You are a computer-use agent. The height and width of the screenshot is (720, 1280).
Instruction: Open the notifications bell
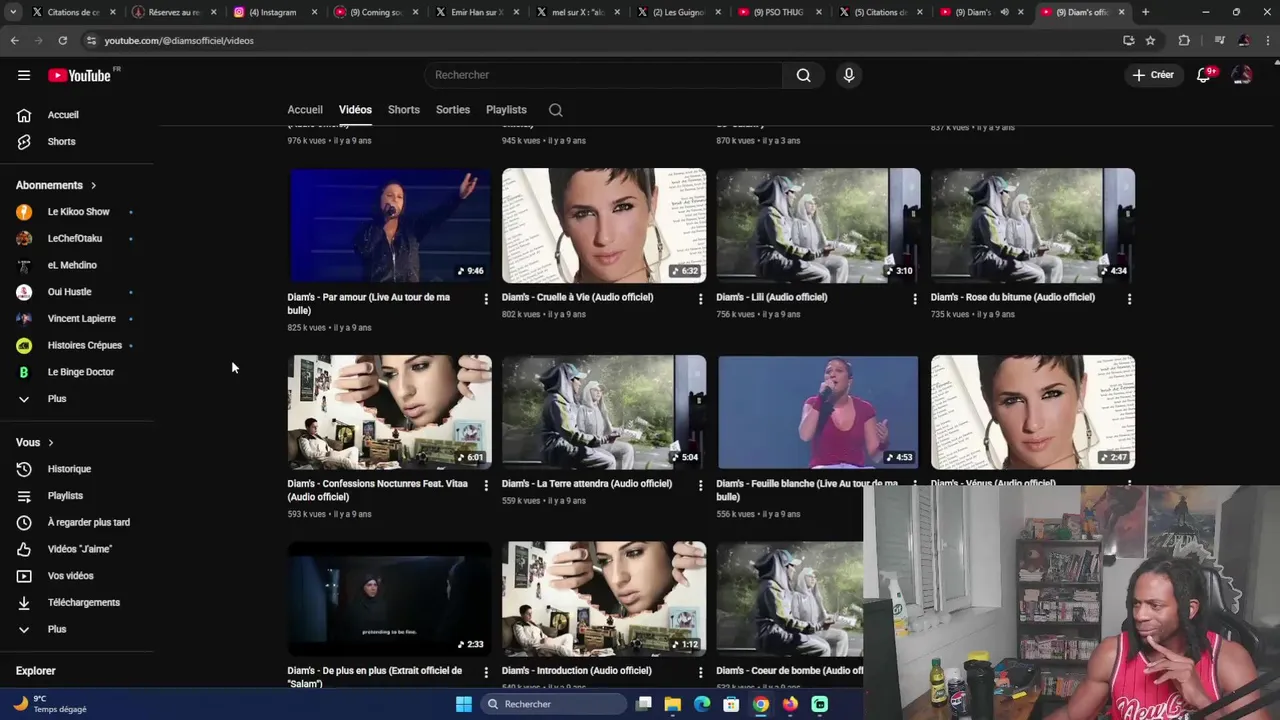pos(1204,75)
